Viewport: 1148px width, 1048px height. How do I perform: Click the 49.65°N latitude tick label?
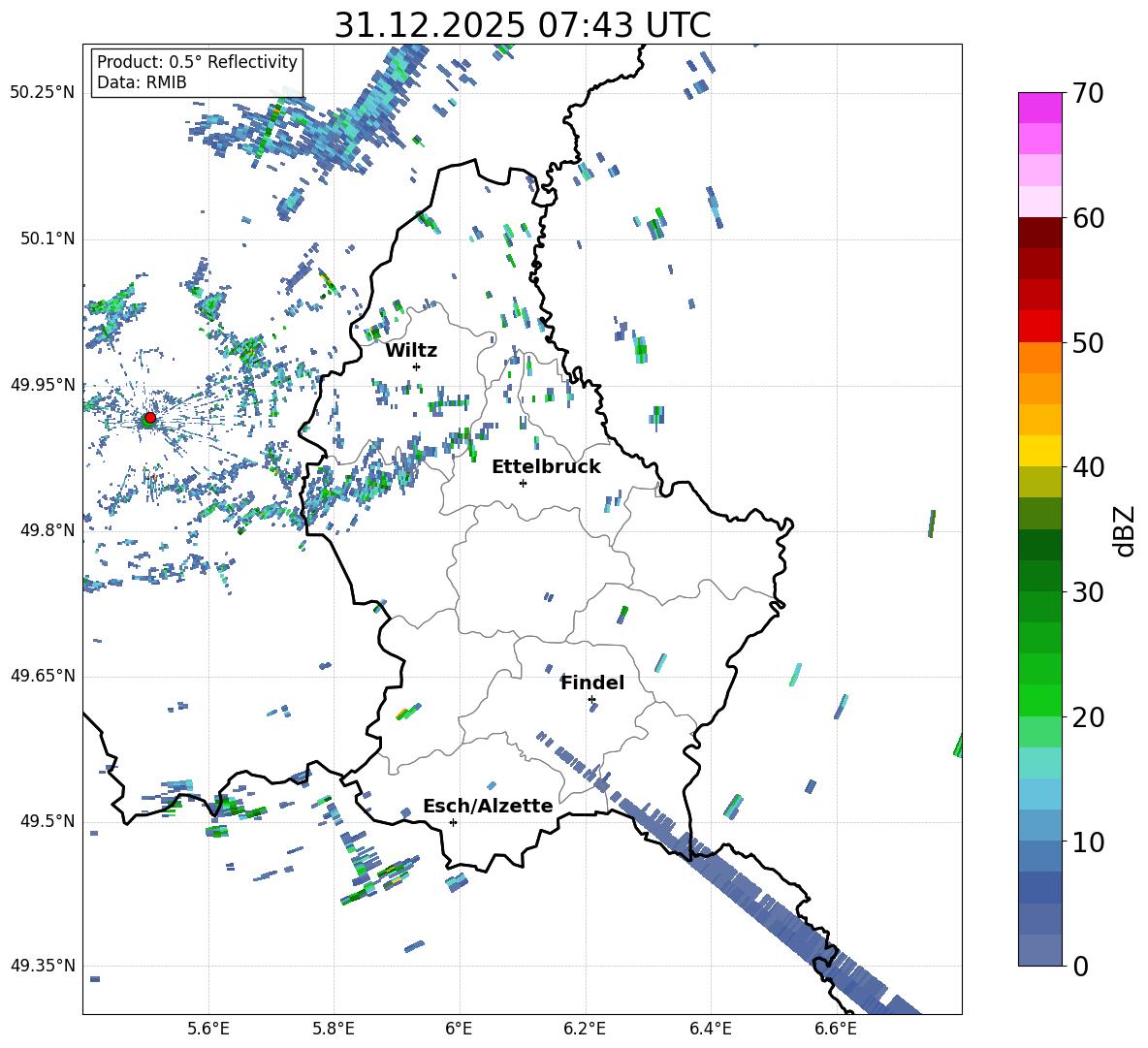tap(43, 676)
